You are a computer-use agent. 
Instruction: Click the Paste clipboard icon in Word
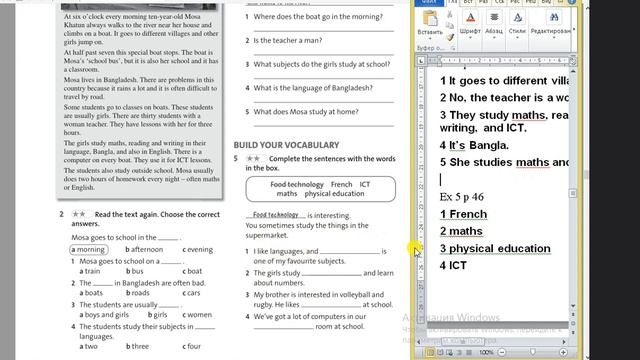click(430, 19)
